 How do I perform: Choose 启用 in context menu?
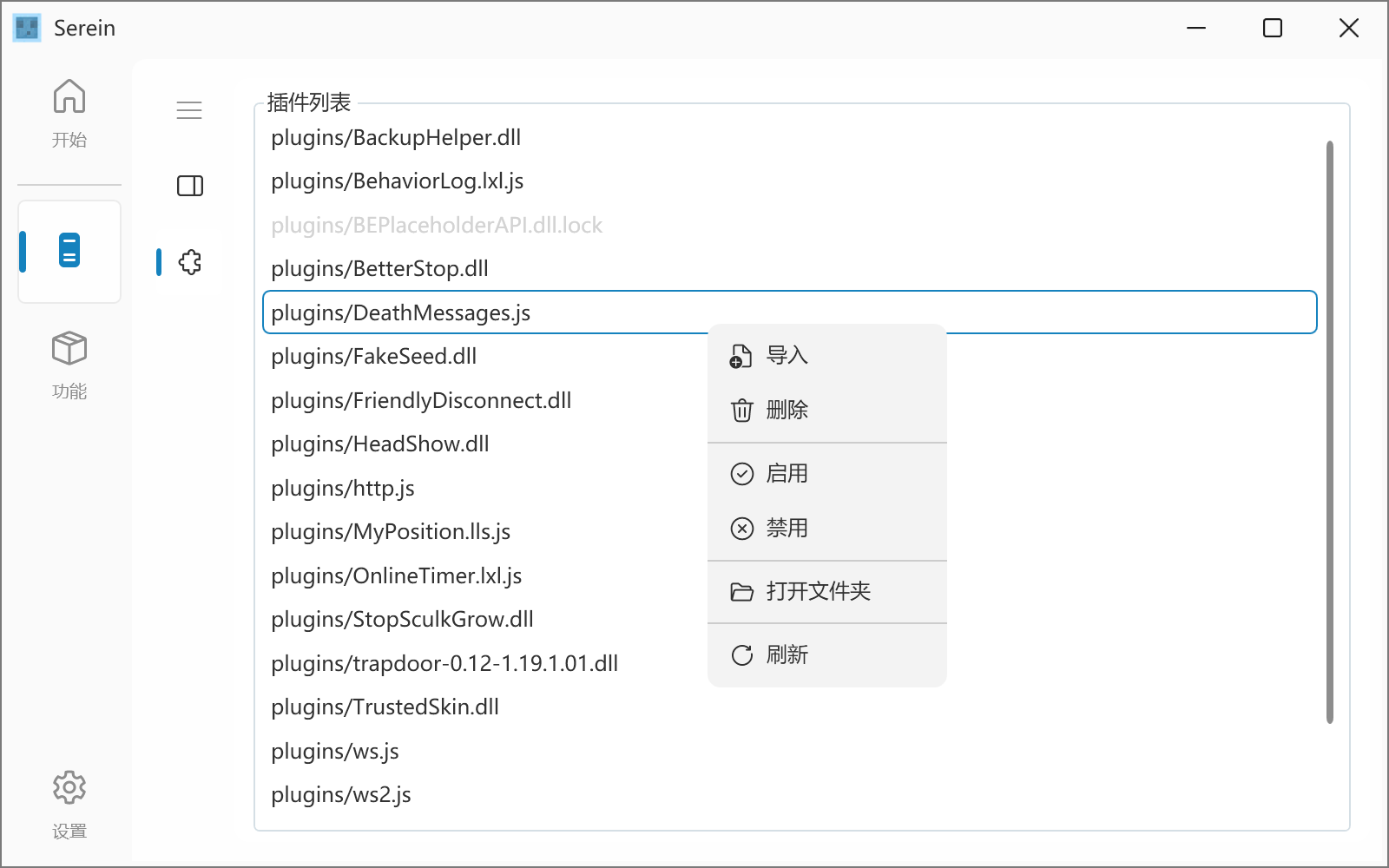click(826, 474)
